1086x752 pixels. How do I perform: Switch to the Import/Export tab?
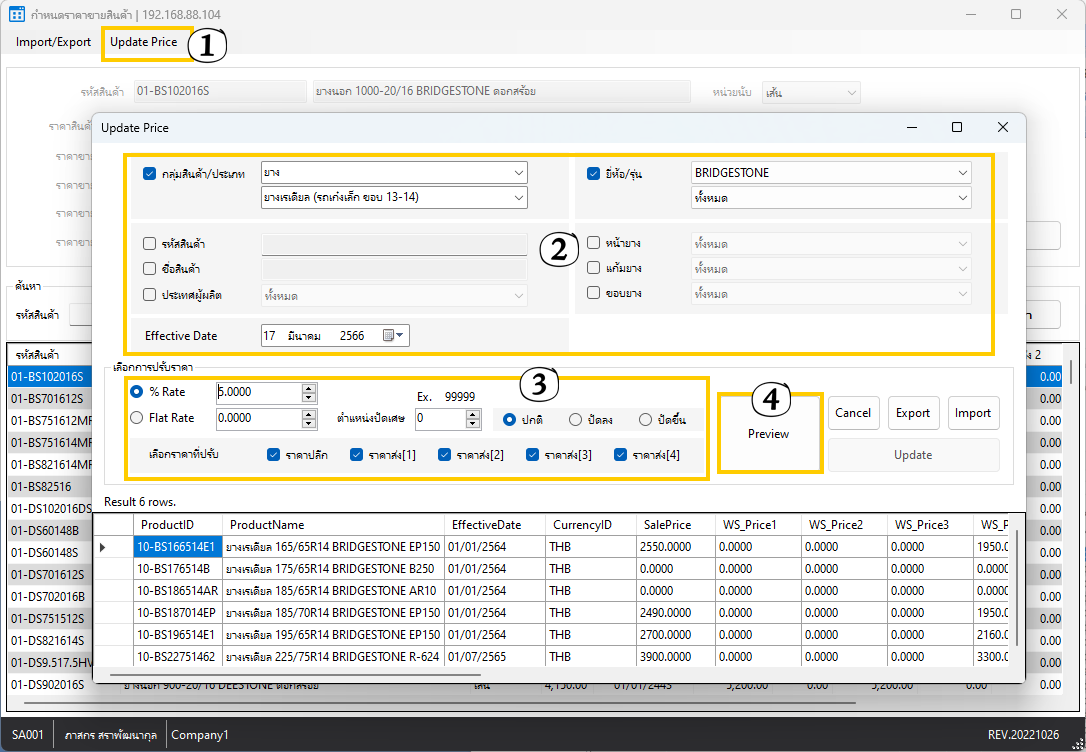click(53, 42)
